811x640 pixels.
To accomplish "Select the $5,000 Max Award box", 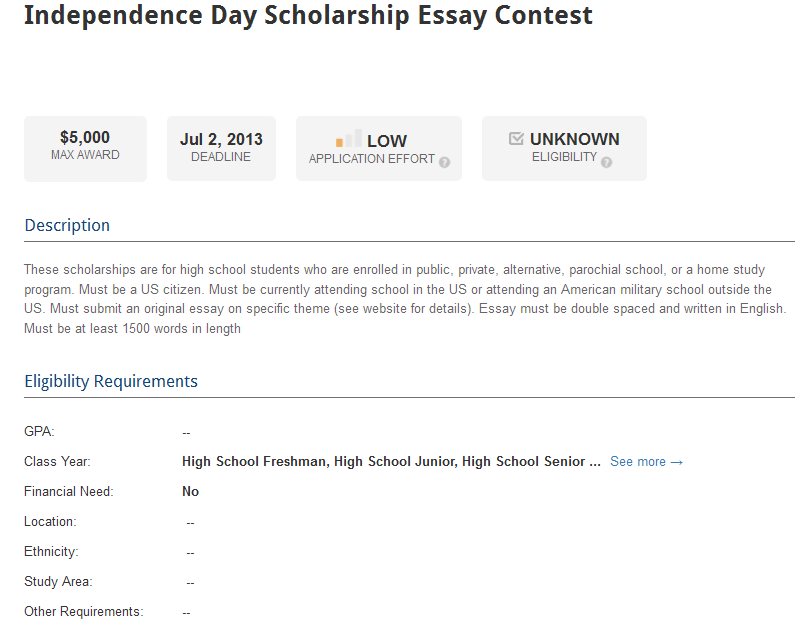I will (x=85, y=148).
